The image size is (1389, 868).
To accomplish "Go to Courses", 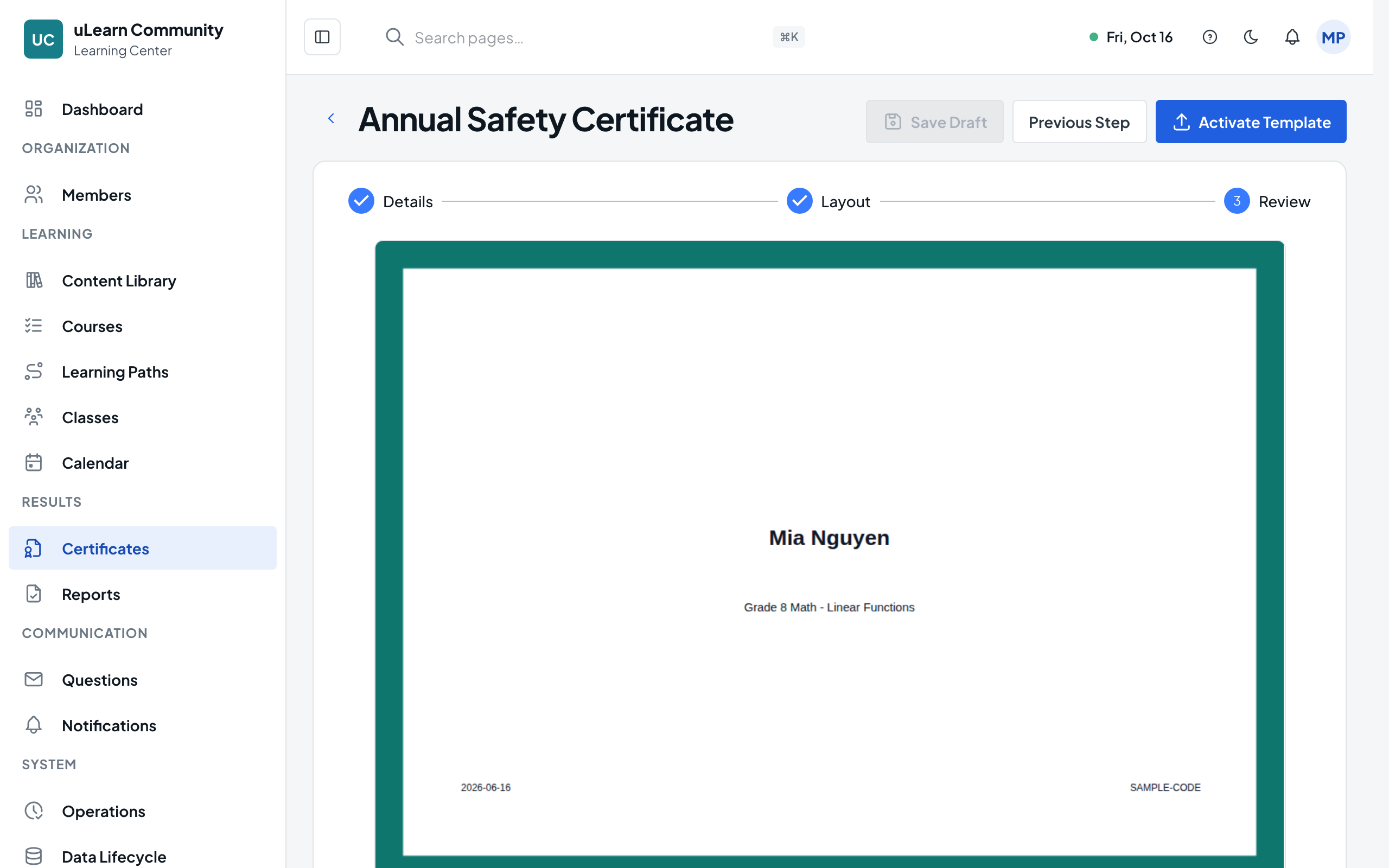I will click(x=142, y=326).
